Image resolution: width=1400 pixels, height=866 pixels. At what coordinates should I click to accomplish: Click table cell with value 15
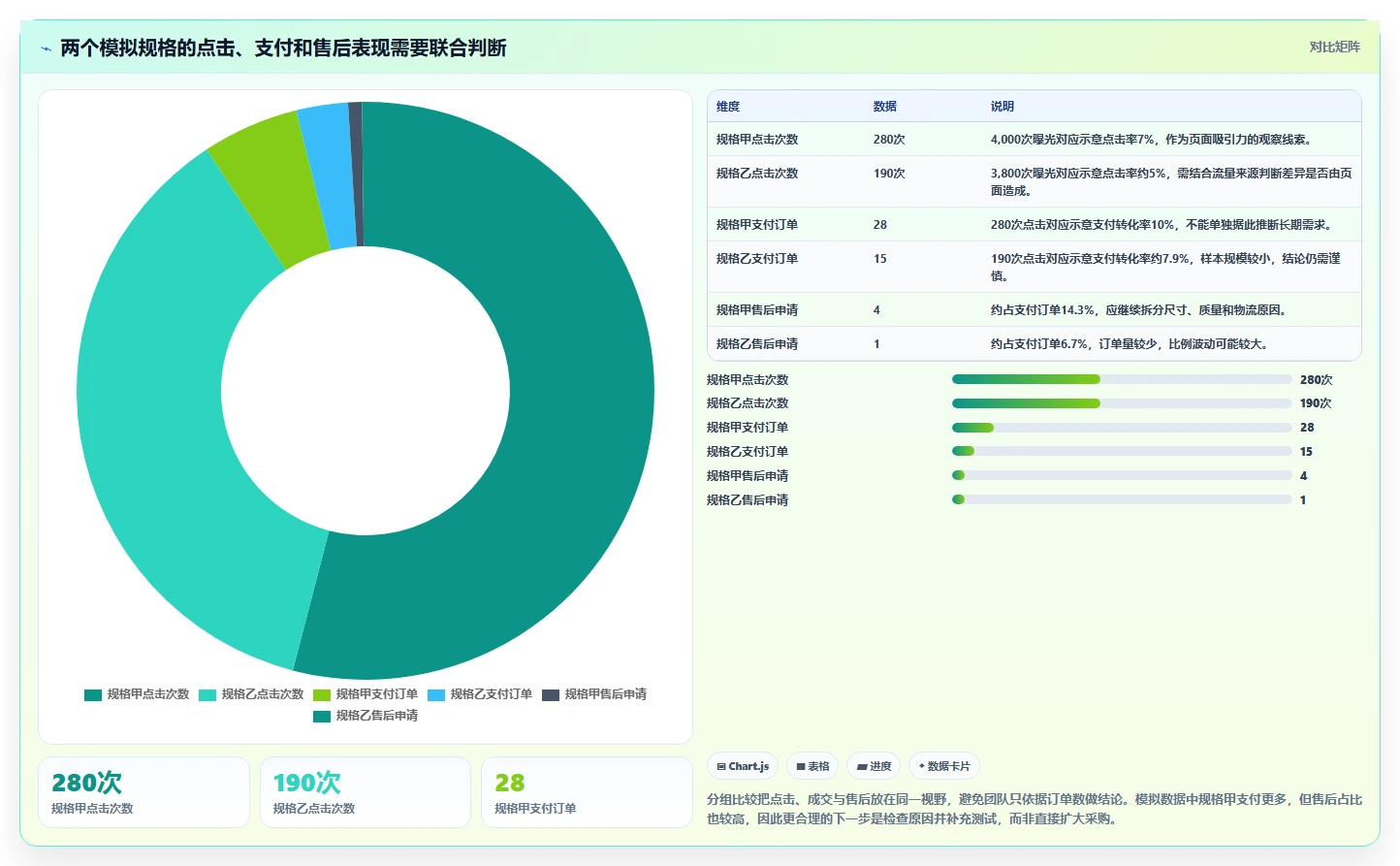pyautogui.click(x=880, y=259)
